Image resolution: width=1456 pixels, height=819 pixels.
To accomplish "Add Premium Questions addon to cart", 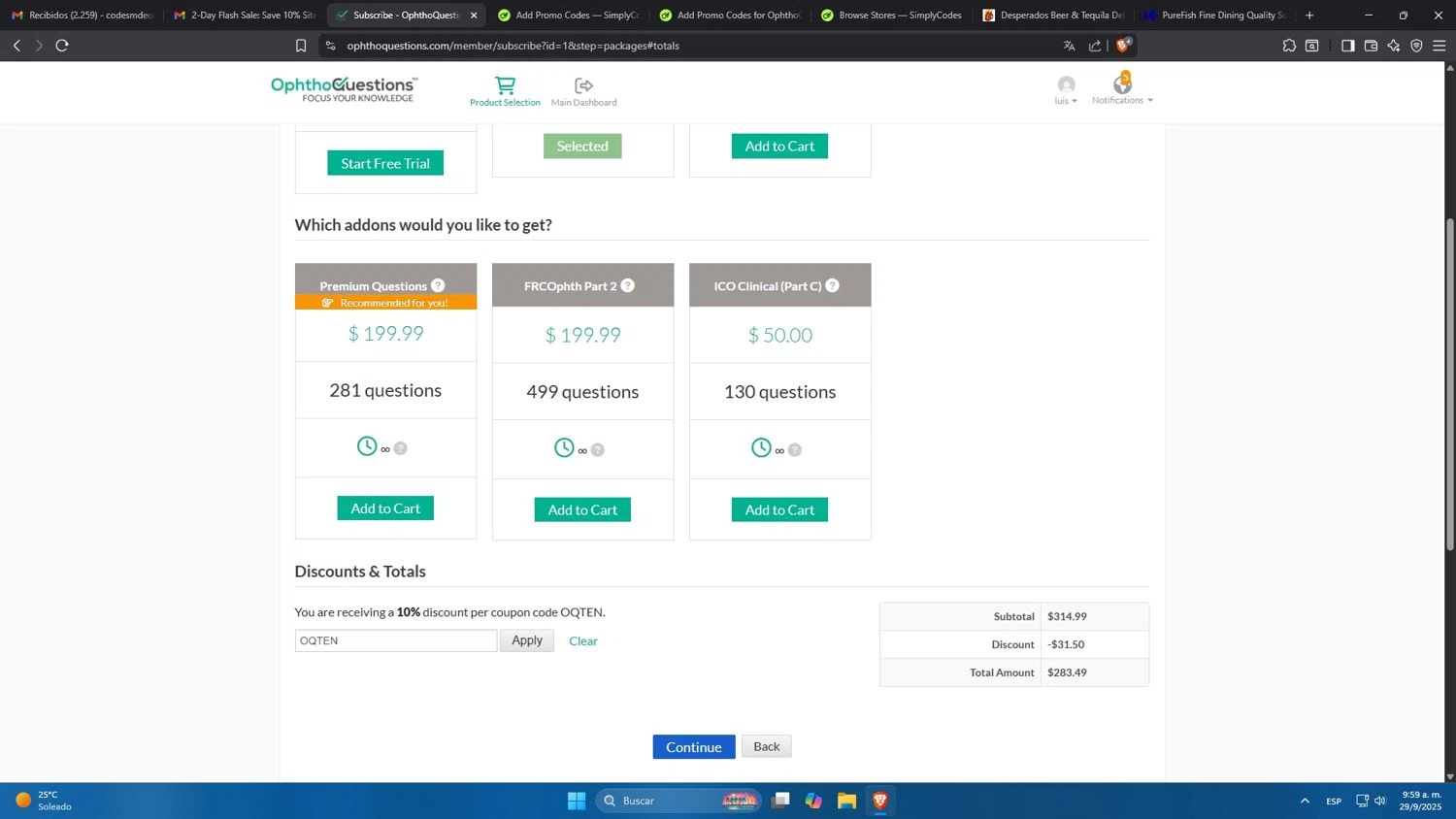I will pos(385,508).
